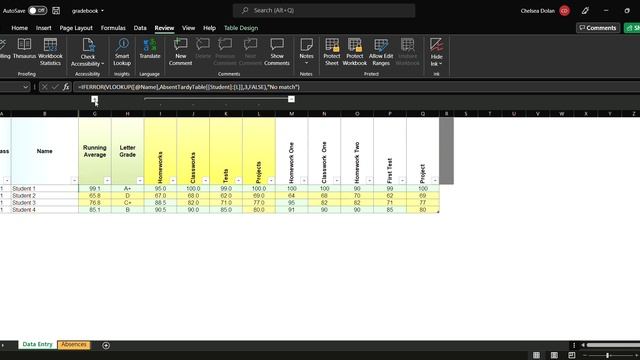Open the Thesaurus tool
This screenshot has height=360, width=640.
(24, 49)
